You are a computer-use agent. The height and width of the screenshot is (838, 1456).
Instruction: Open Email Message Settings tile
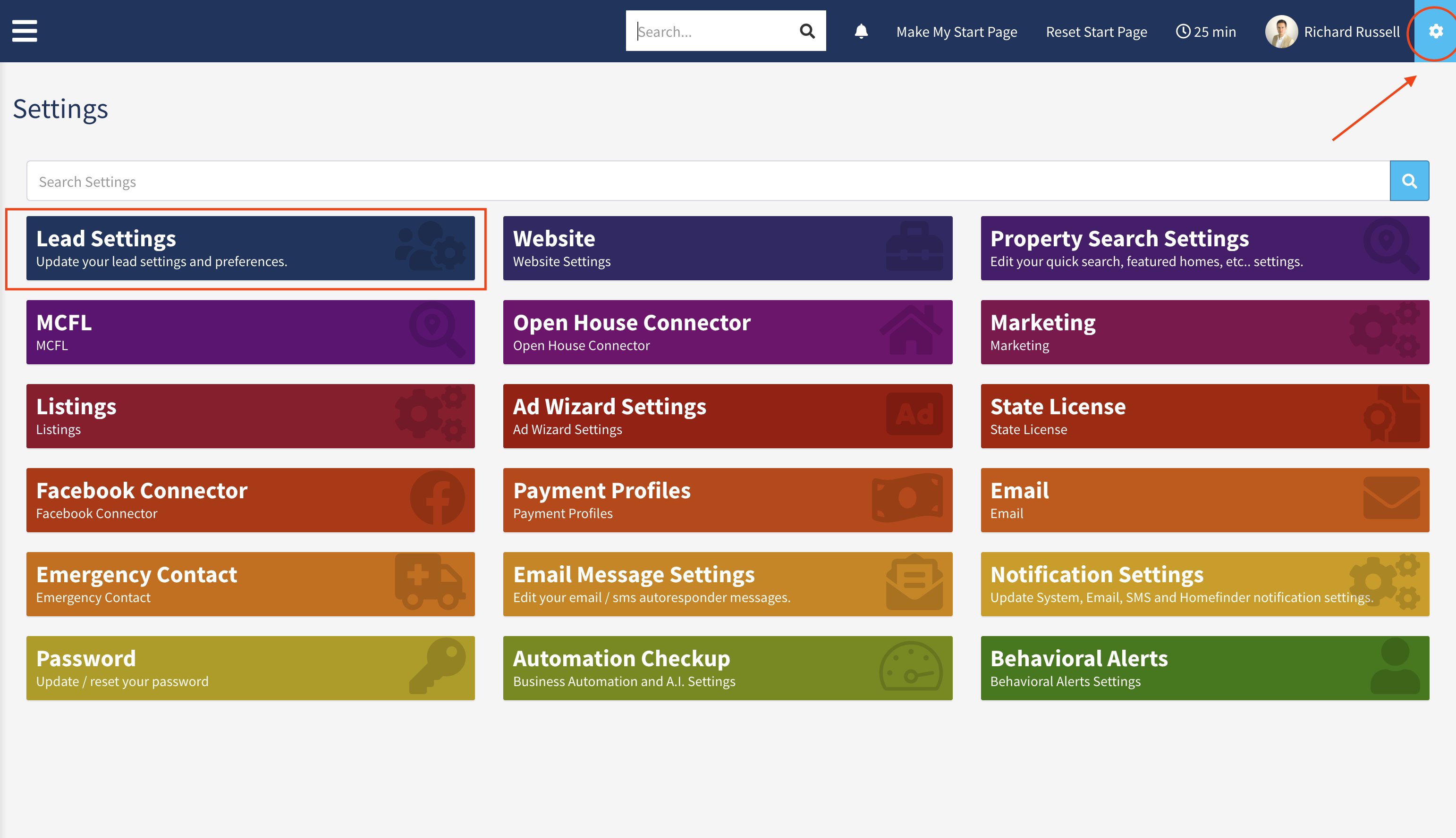click(727, 584)
